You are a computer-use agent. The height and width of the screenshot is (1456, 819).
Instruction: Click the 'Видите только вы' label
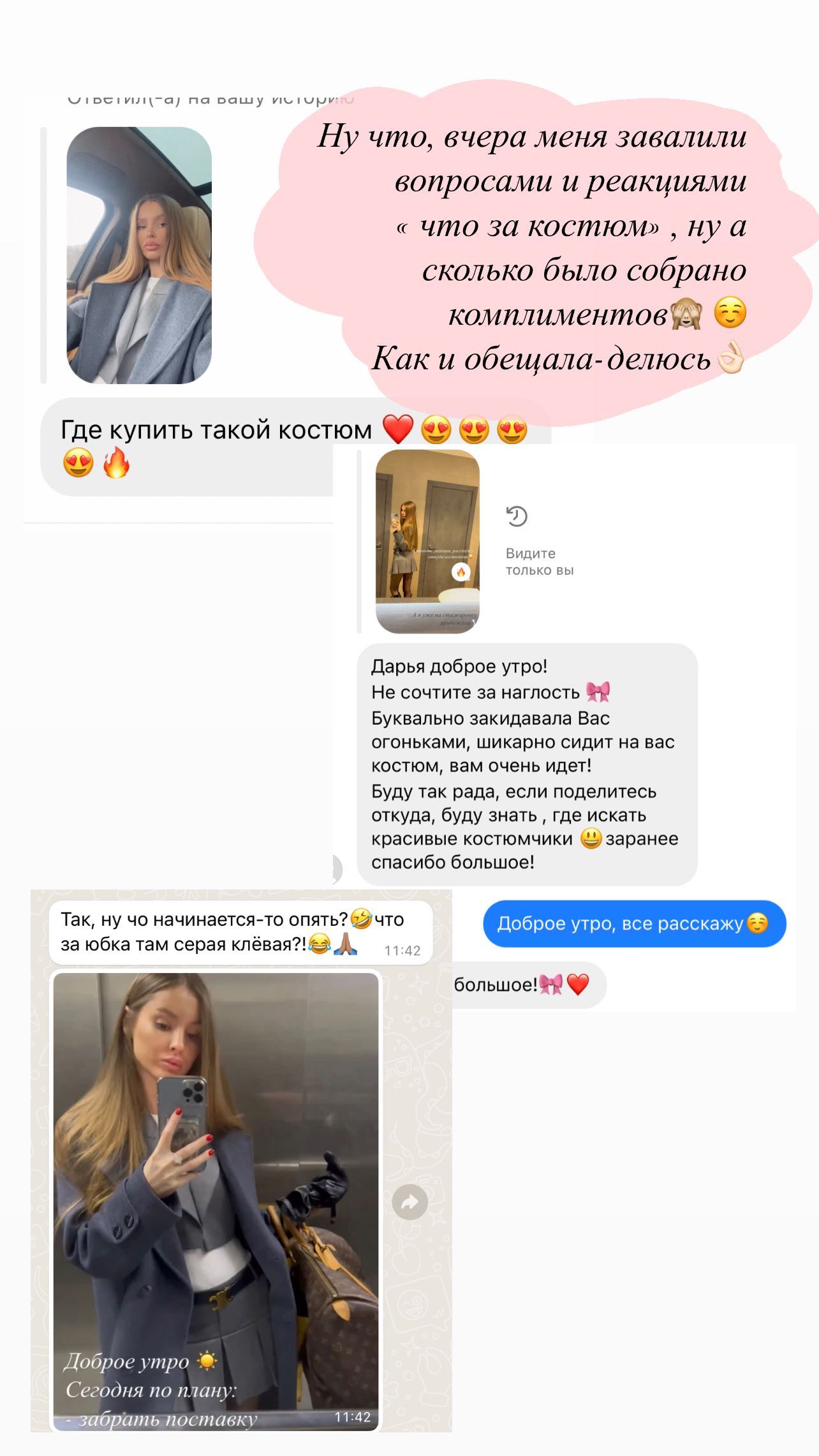click(540, 561)
